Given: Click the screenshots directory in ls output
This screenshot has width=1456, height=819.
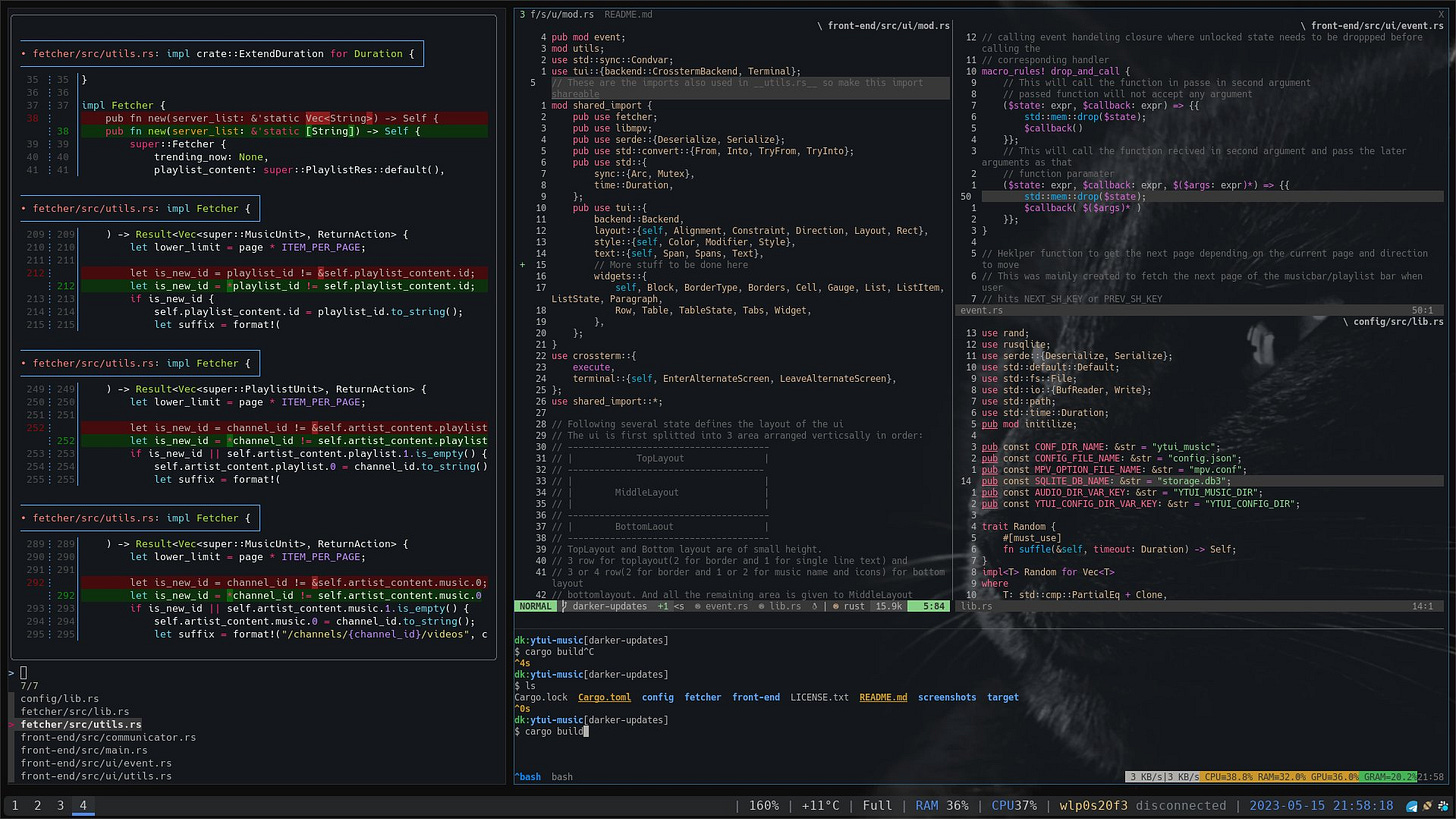Looking at the screenshot, I should 947,697.
